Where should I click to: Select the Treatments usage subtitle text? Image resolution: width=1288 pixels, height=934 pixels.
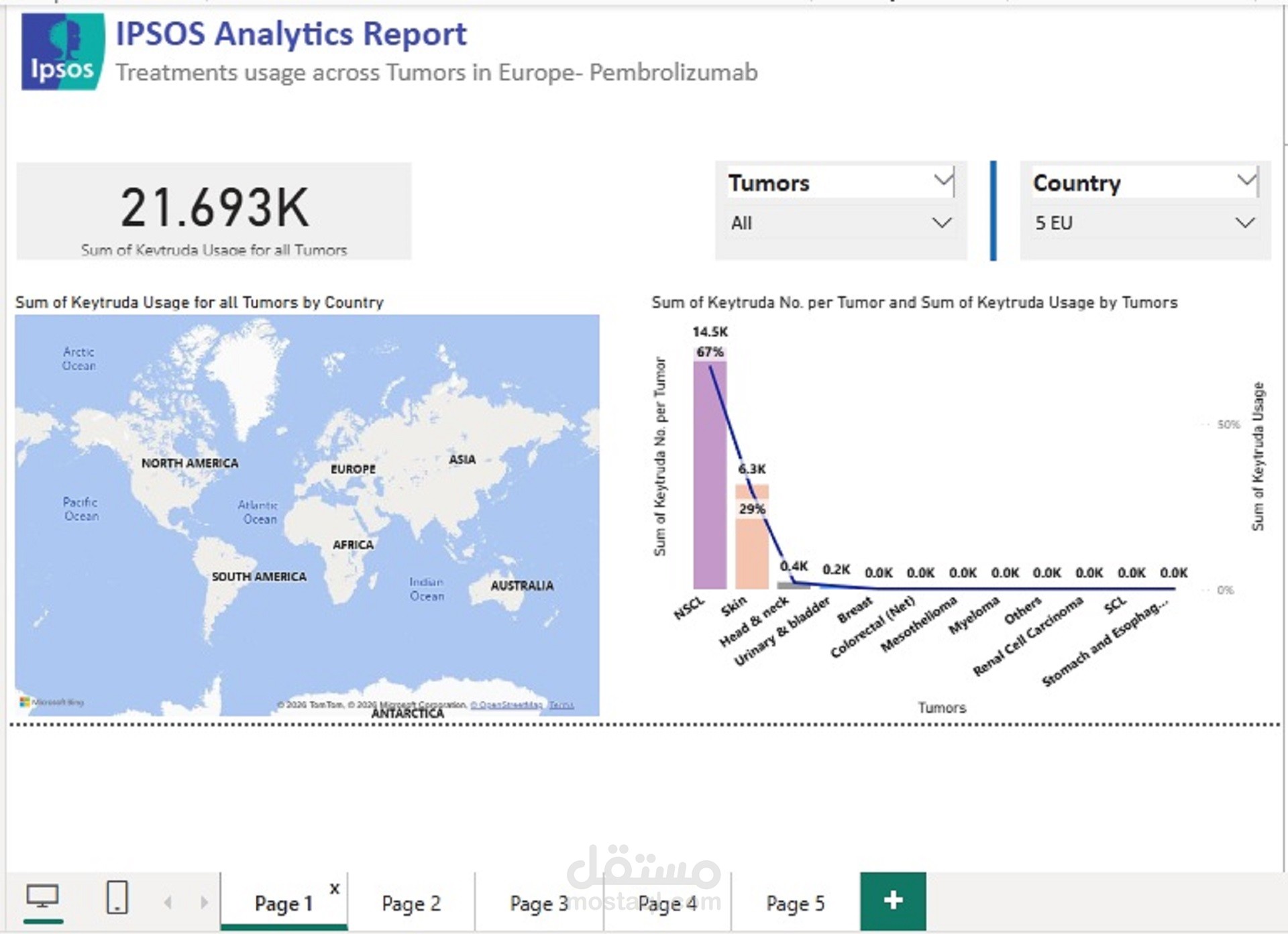(x=437, y=72)
